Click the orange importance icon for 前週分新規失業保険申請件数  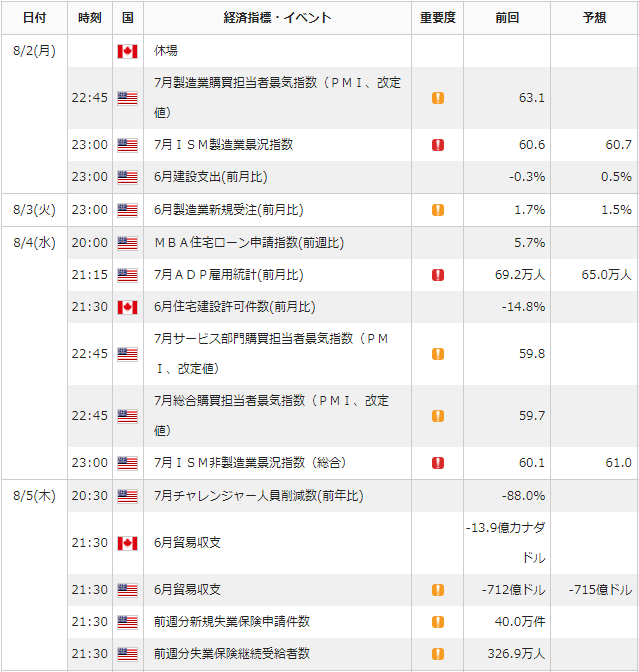point(438,622)
